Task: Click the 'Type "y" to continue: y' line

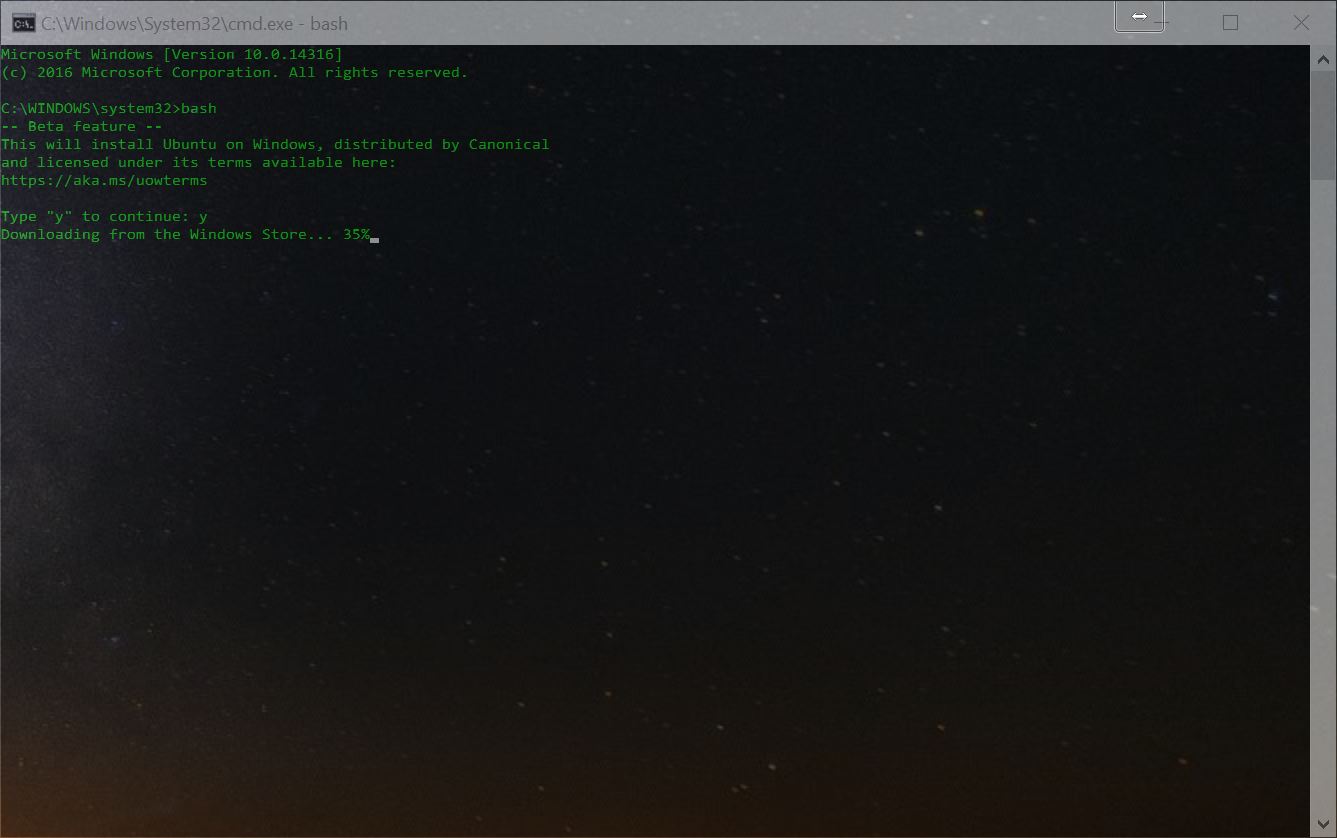Action: [104, 216]
